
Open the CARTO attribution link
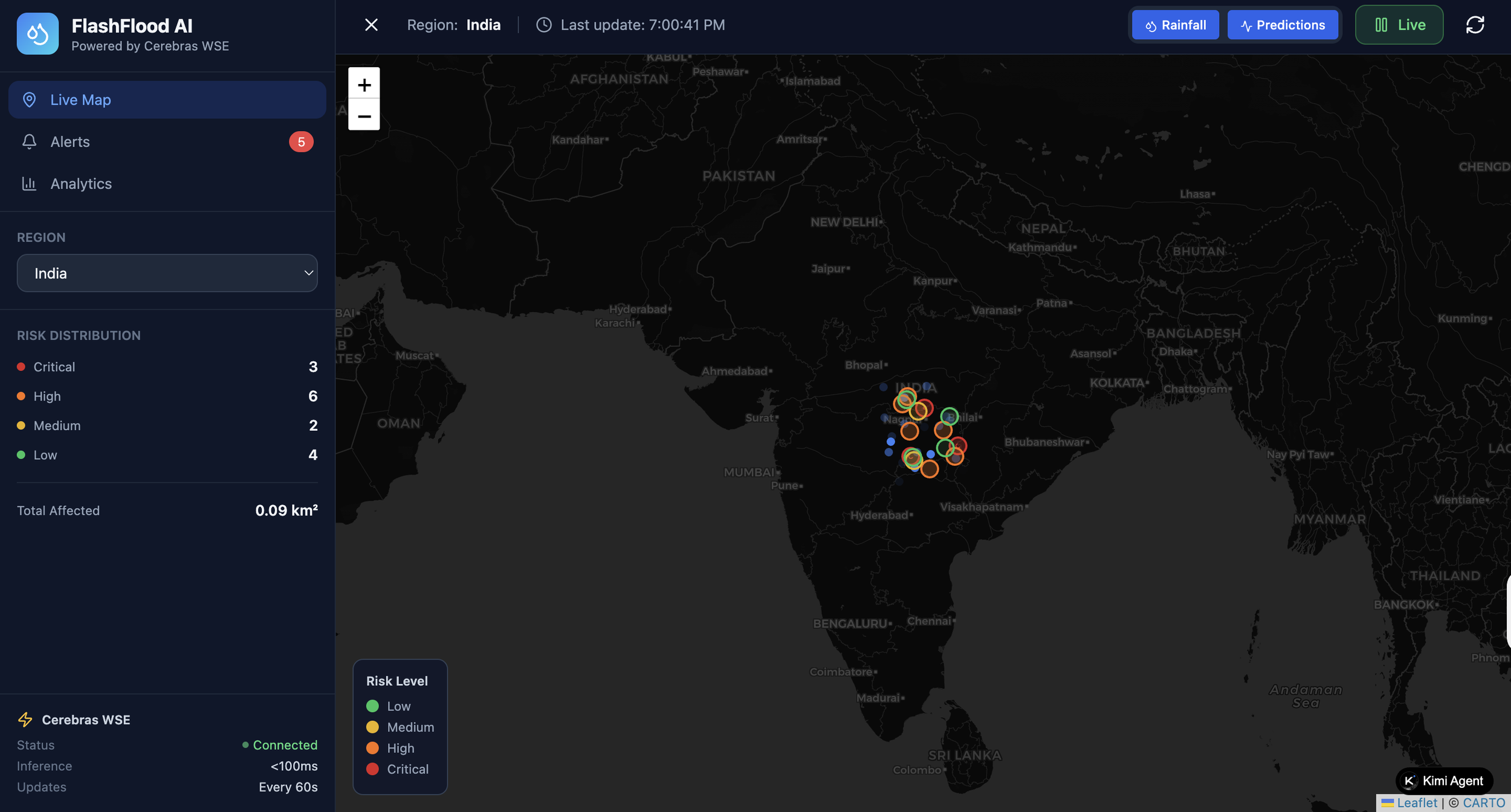pos(1483,803)
